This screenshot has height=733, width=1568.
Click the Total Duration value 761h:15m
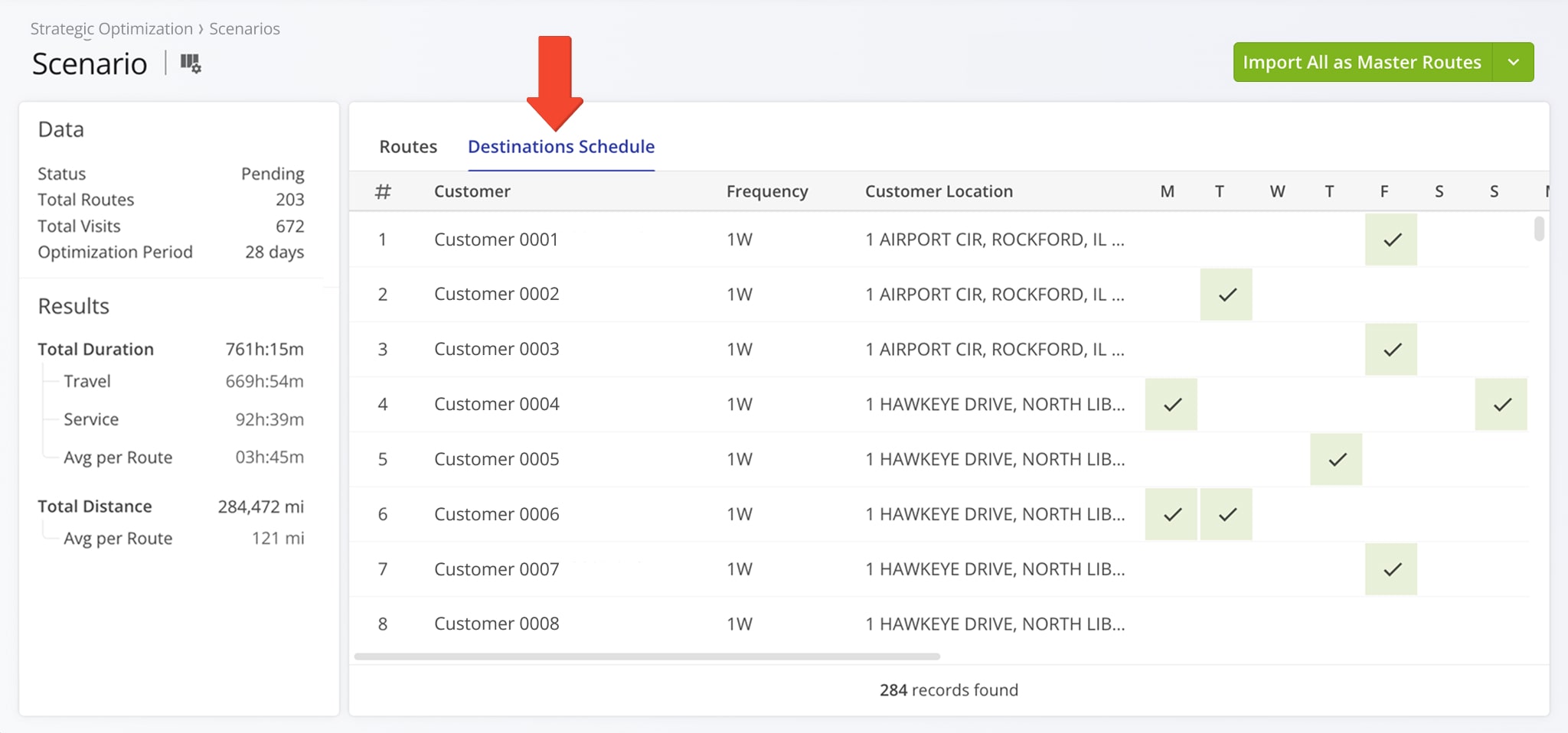(x=264, y=349)
